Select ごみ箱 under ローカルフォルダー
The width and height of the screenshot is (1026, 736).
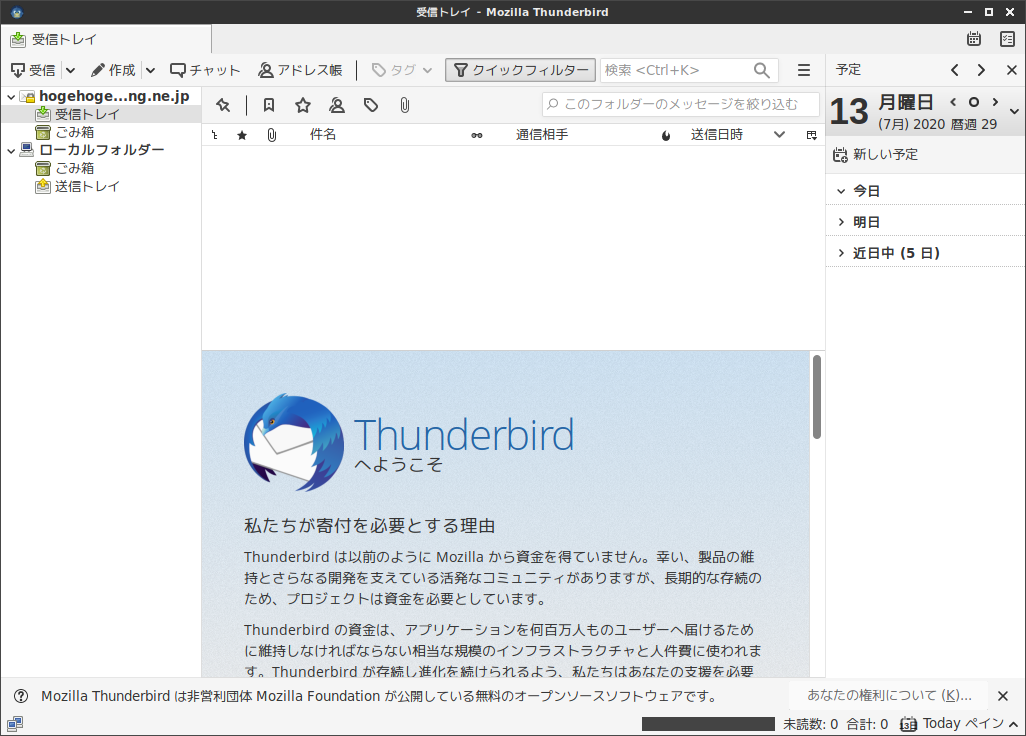74,168
